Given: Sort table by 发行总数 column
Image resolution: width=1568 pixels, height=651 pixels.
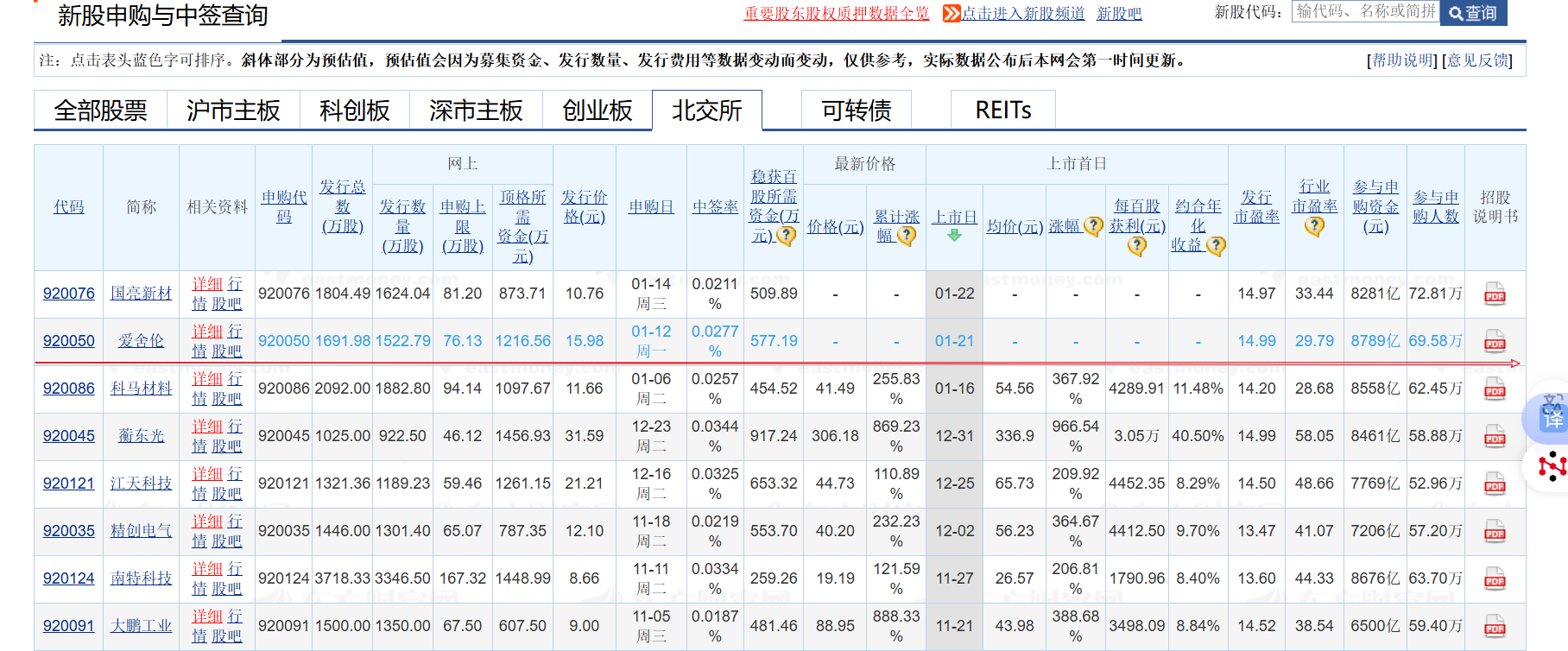Looking at the screenshot, I should coord(343,206).
